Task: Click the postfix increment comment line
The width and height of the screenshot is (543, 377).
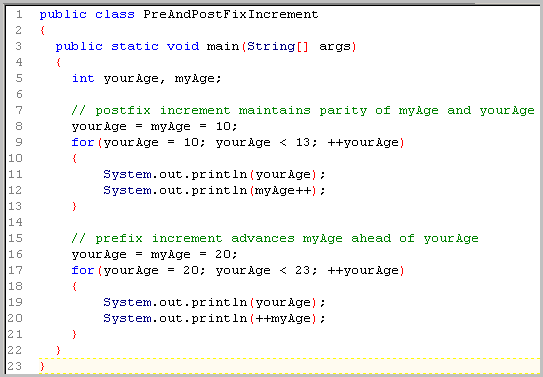Action: point(303,111)
